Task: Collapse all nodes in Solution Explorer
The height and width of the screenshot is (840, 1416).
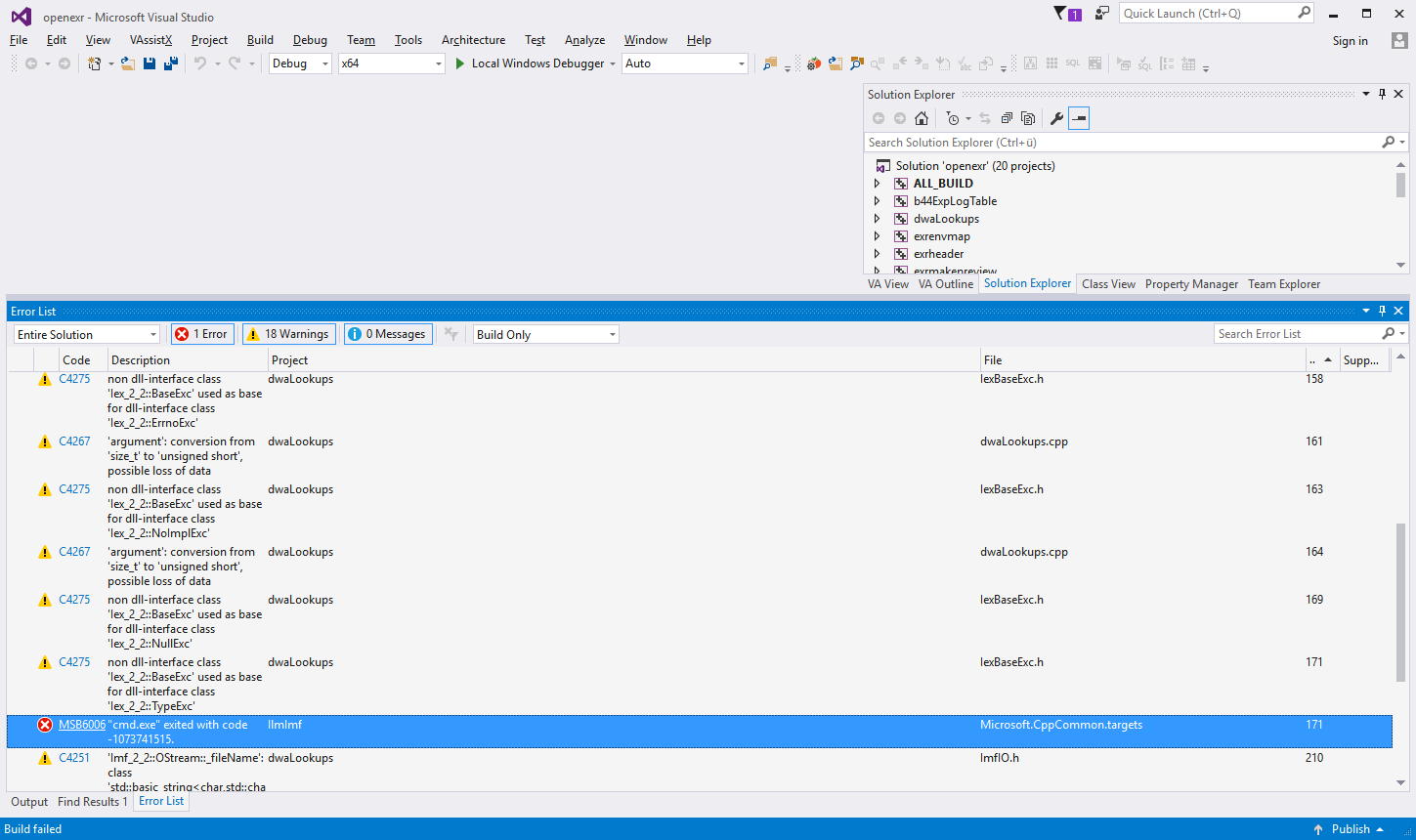Action: (1007, 118)
